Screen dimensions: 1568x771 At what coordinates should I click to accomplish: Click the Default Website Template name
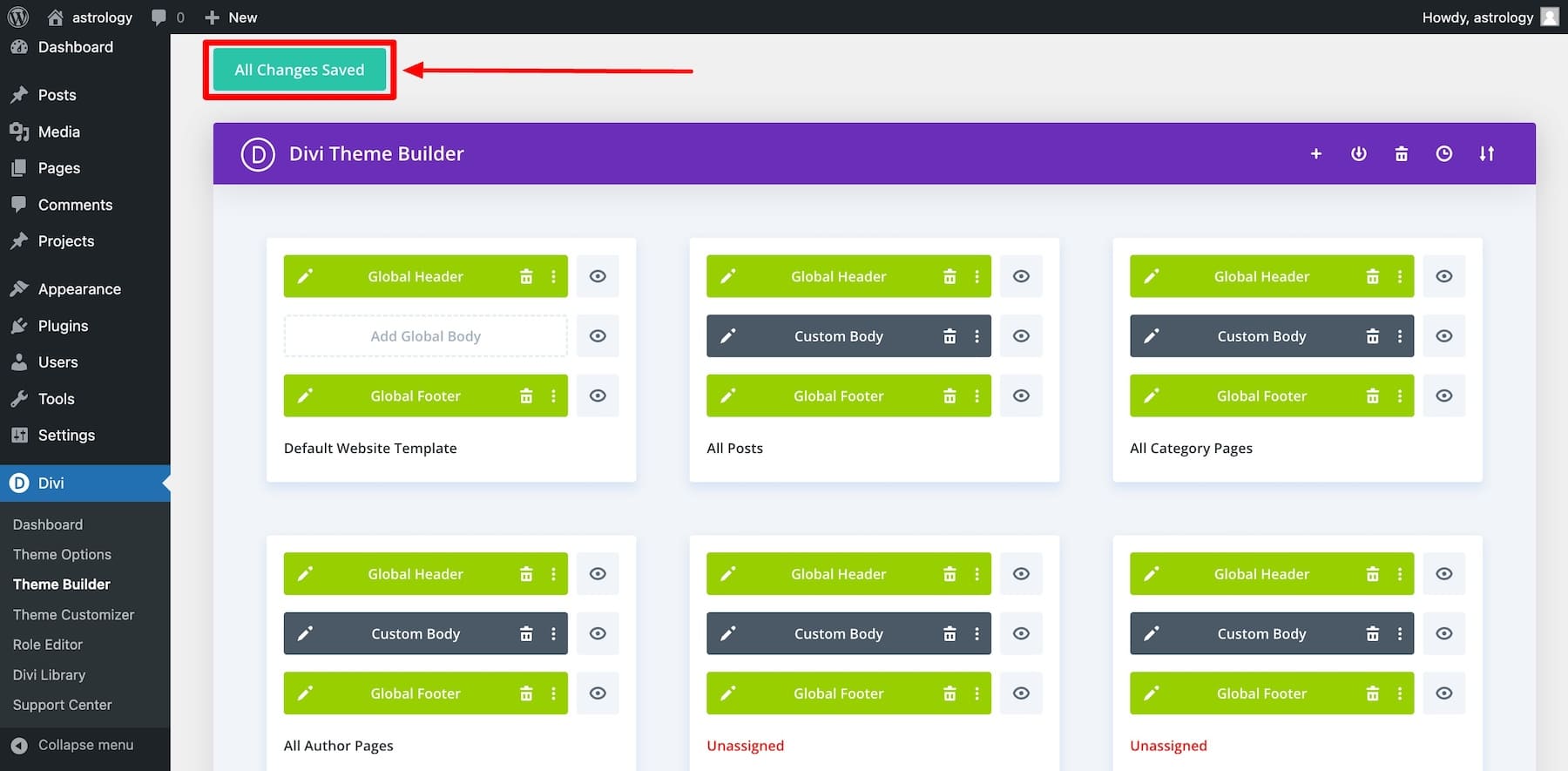pyautogui.click(x=370, y=448)
